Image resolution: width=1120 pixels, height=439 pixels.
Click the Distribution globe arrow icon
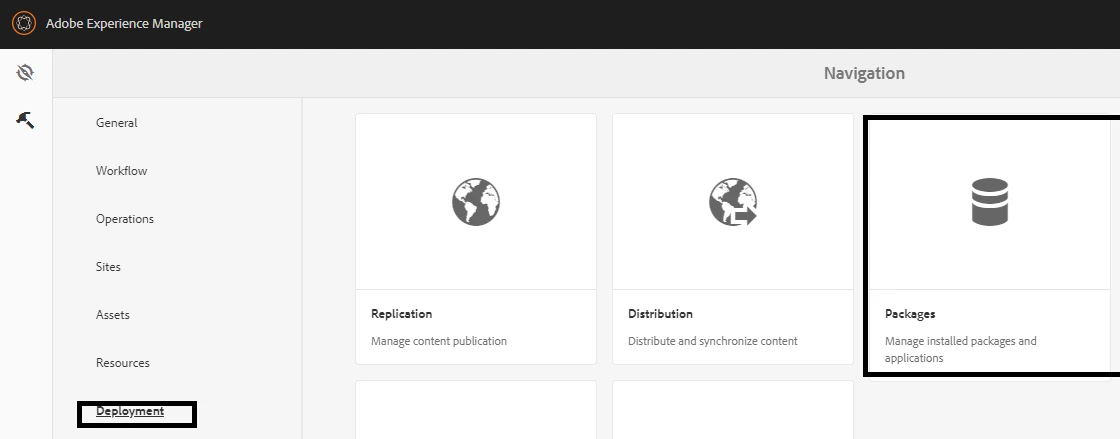pos(733,202)
